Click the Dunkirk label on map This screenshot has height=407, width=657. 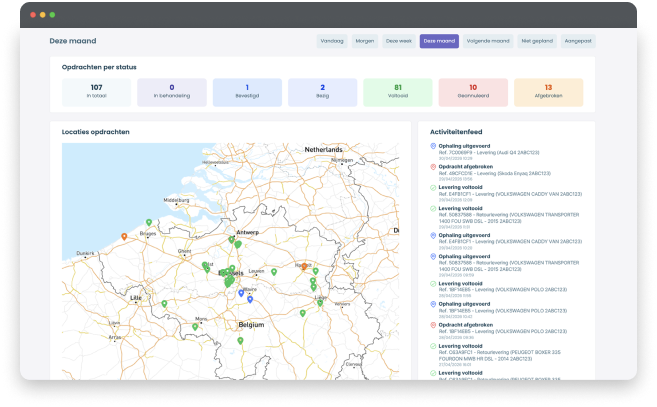point(85,253)
